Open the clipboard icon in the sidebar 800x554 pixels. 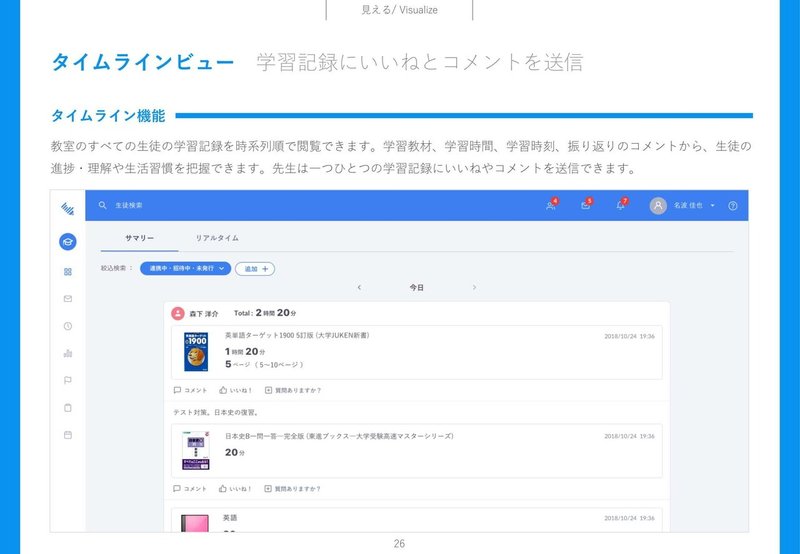tap(68, 408)
